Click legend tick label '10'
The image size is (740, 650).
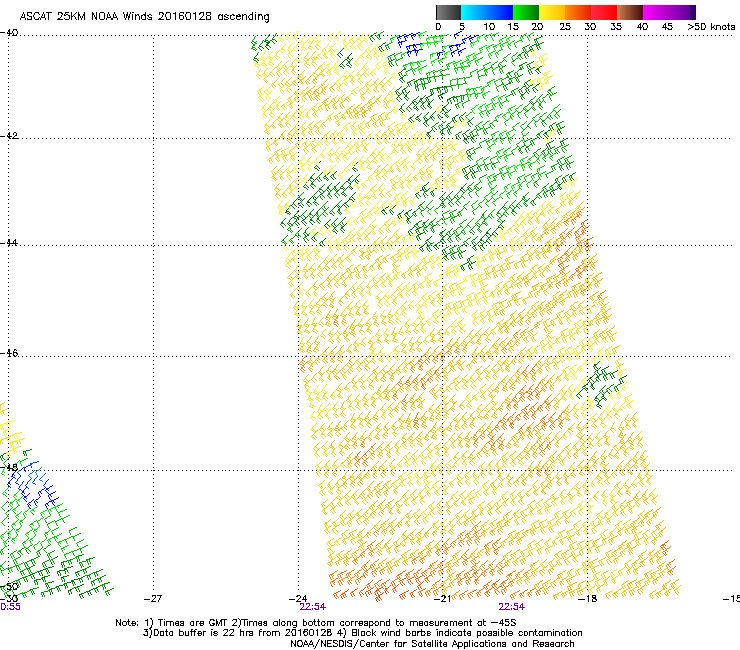coord(489,27)
